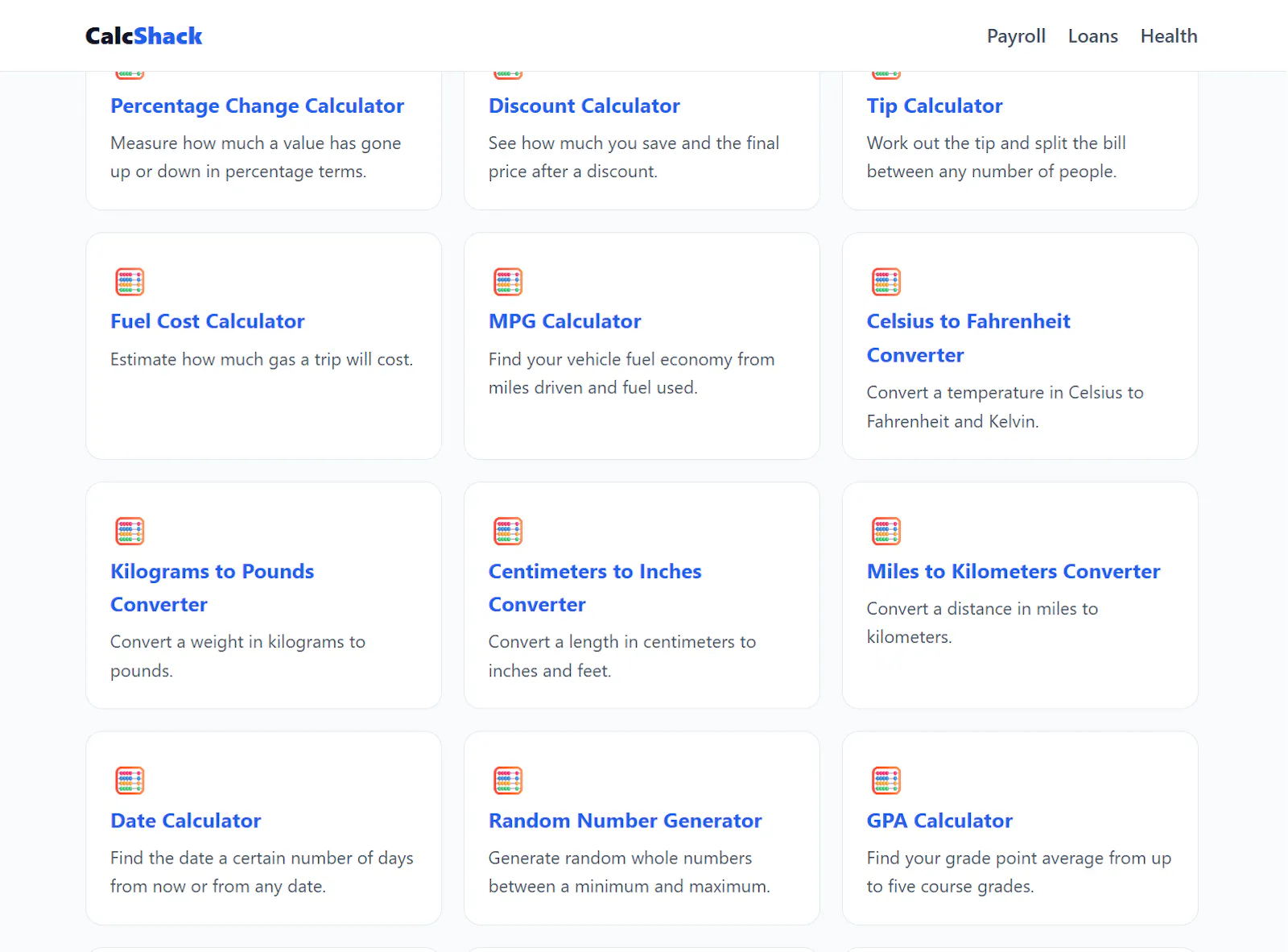Click 'Convert a length in centimeters' description
The image size is (1288, 952).
[x=621, y=656]
